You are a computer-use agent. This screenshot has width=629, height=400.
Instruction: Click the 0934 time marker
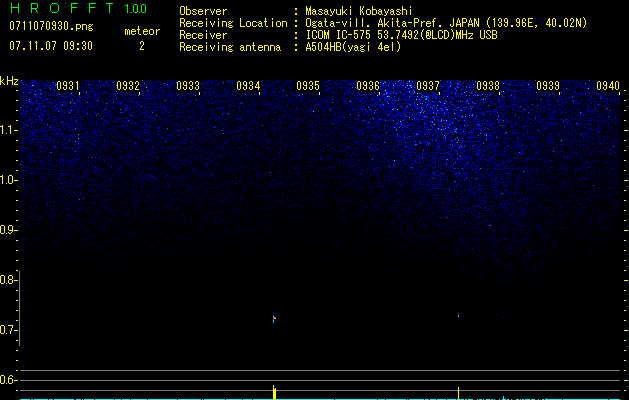click(248, 85)
